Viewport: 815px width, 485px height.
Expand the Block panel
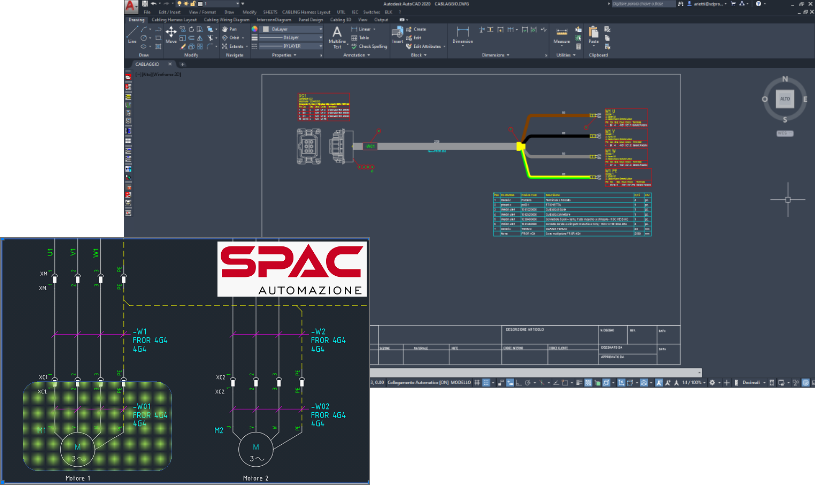coord(418,55)
